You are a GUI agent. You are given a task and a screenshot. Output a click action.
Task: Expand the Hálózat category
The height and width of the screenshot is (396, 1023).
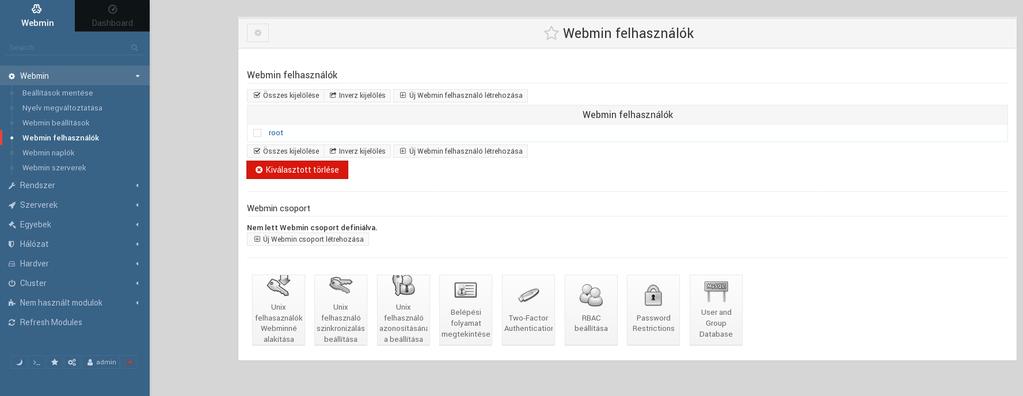point(74,244)
